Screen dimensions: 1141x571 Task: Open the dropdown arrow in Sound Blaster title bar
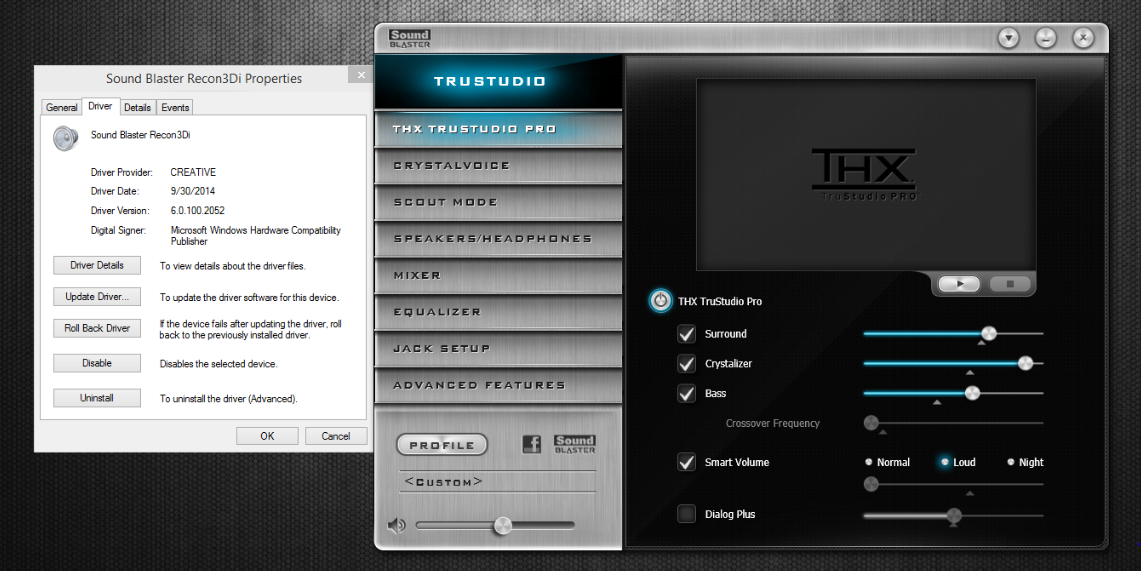1009,38
